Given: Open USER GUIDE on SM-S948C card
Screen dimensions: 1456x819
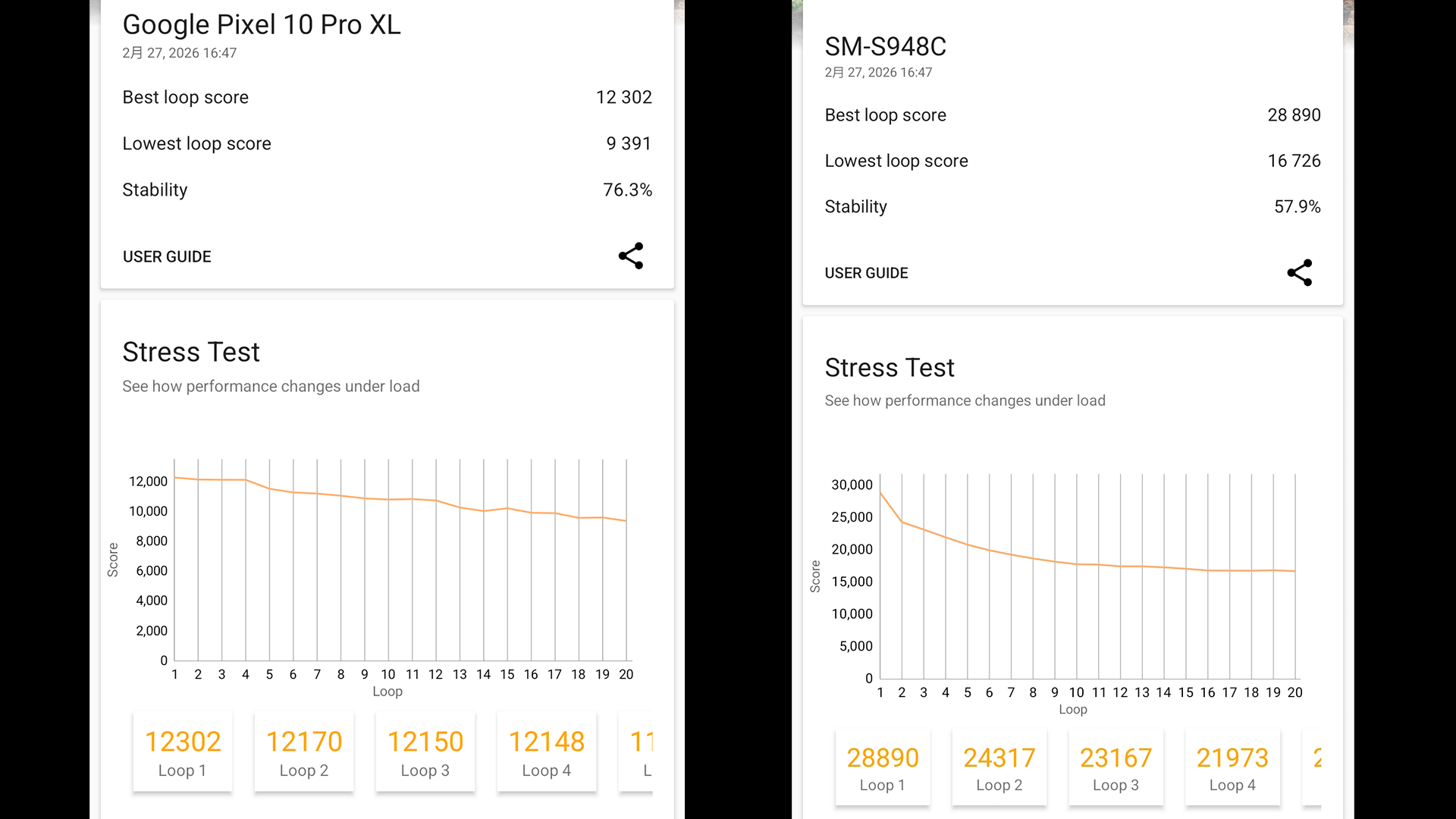Looking at the screenshot, I should point(866,273).
